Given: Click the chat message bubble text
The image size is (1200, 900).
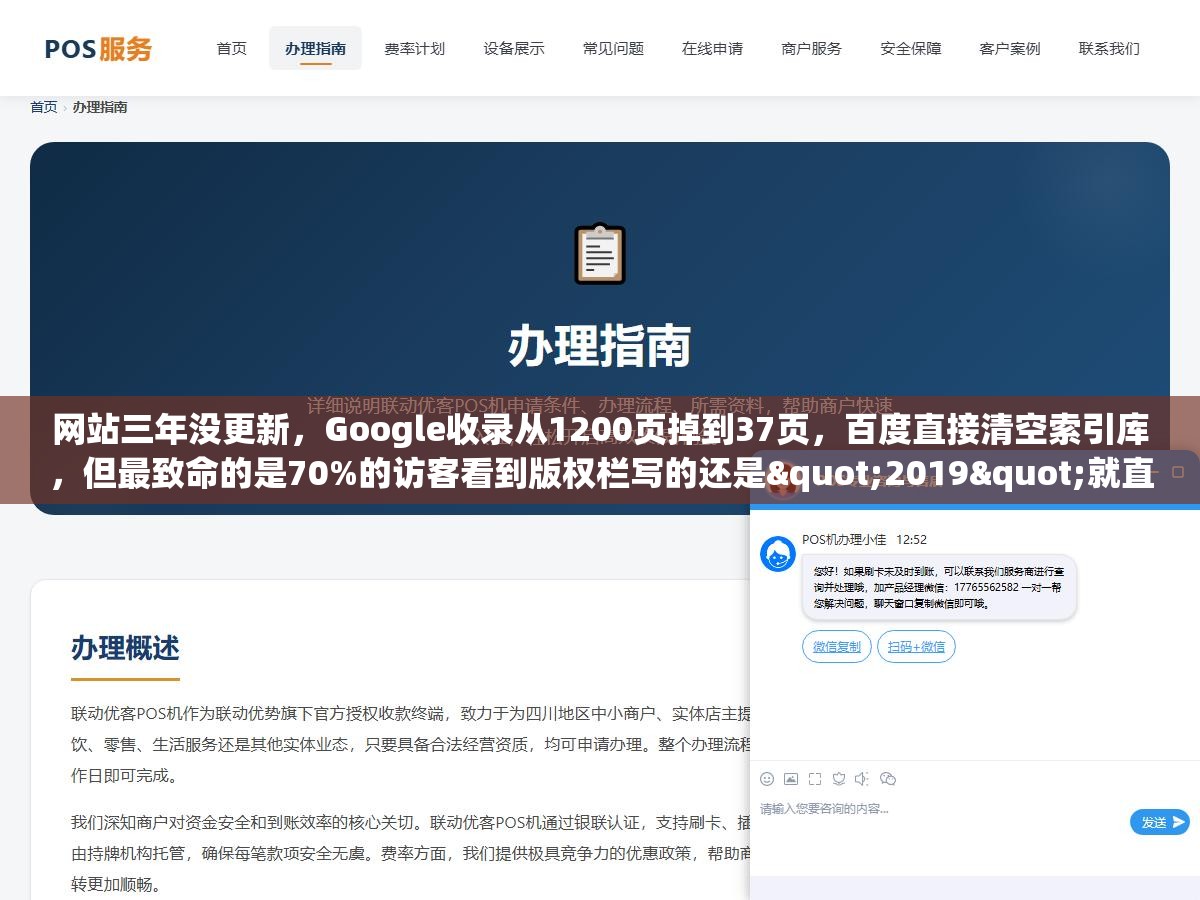Looking at the screenshot, I should tap(939, 587).
